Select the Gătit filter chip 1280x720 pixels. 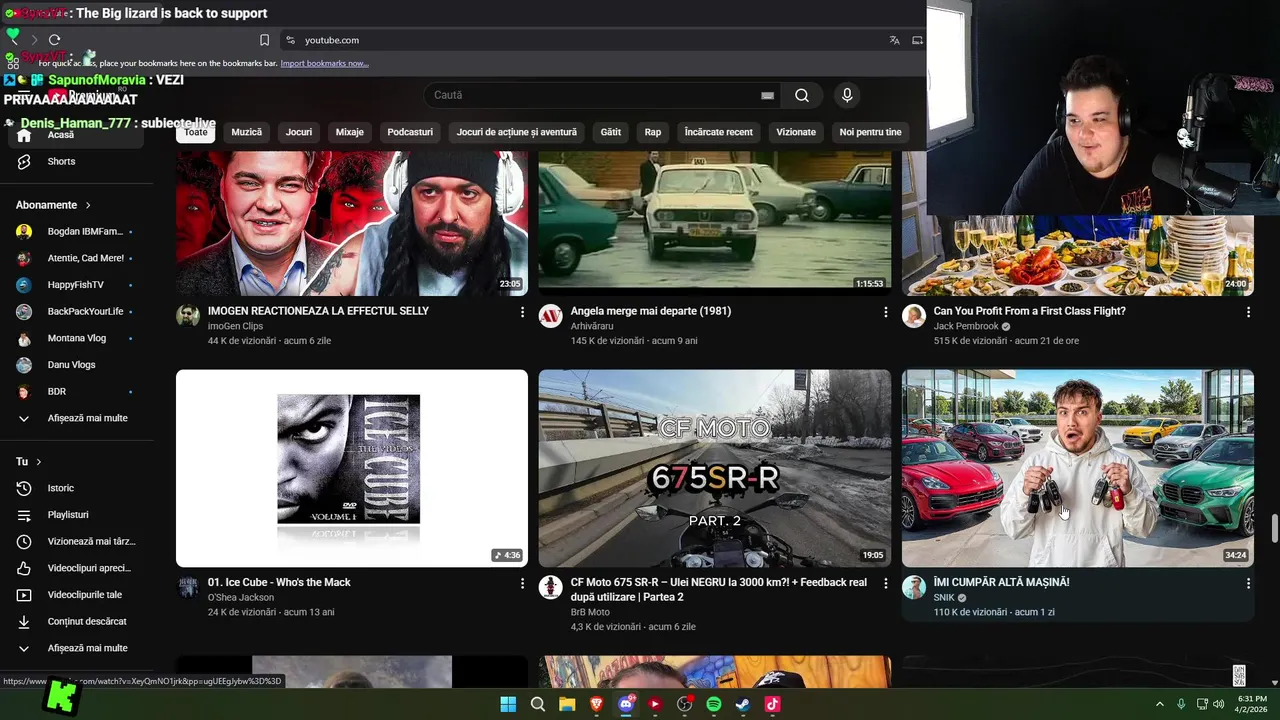coord(611,132)
